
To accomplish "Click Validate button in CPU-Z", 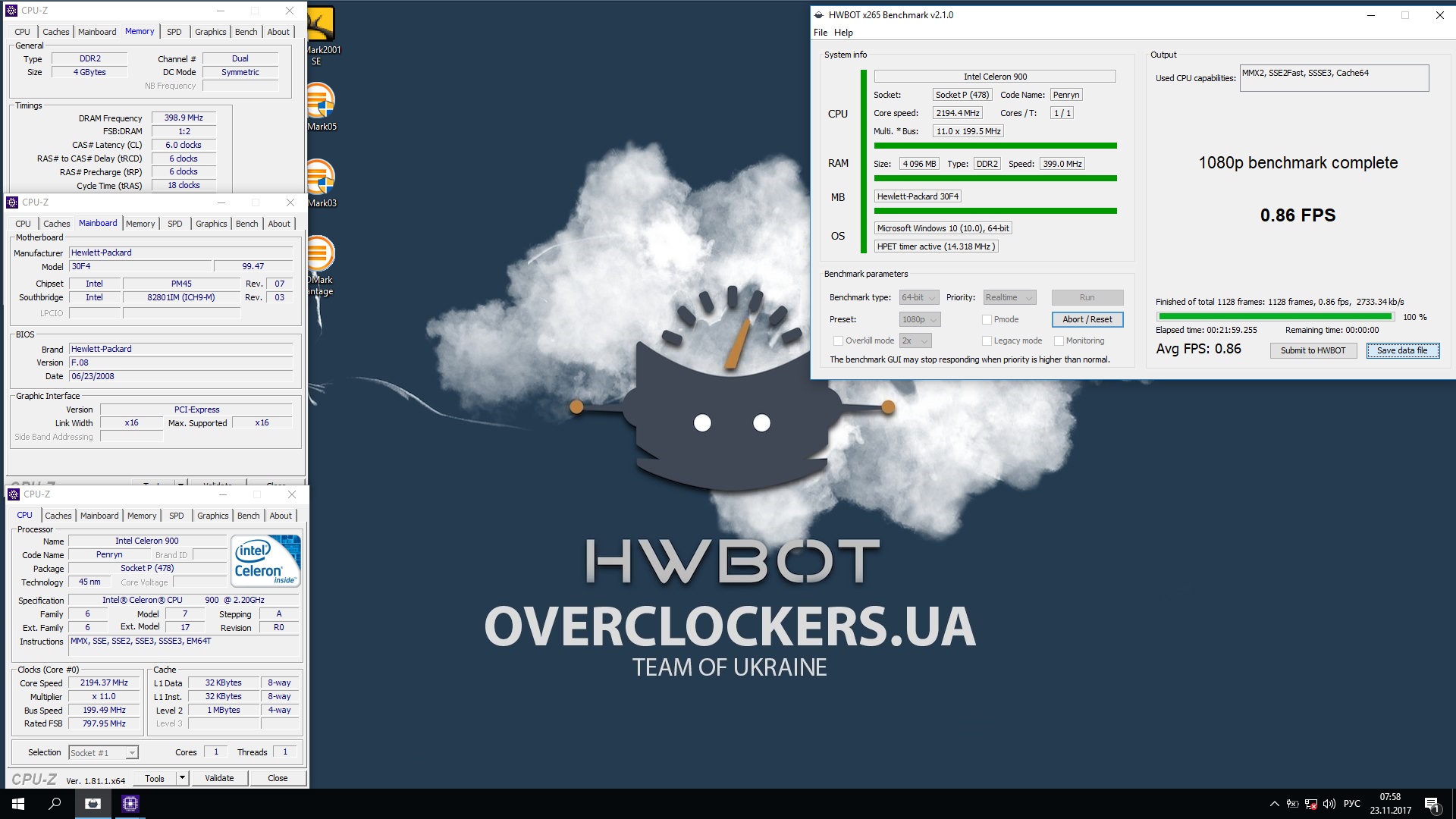I will tap(219, 778).
